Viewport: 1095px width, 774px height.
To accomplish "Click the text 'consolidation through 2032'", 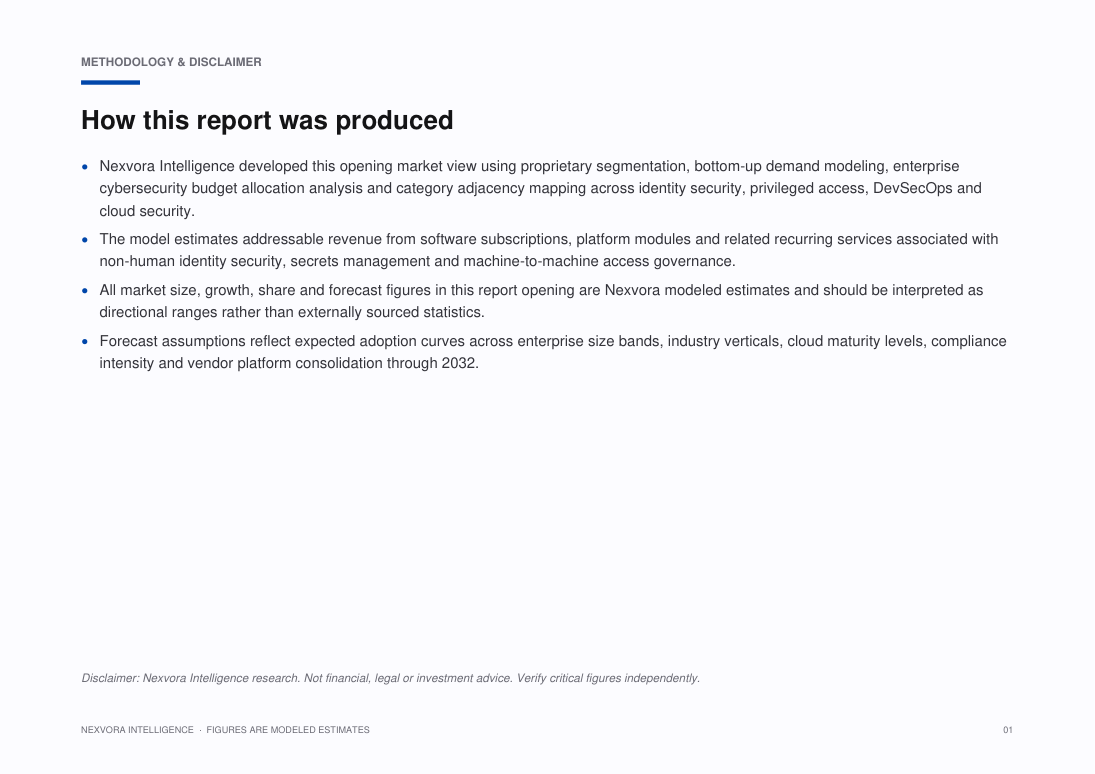I will (385, 363).
